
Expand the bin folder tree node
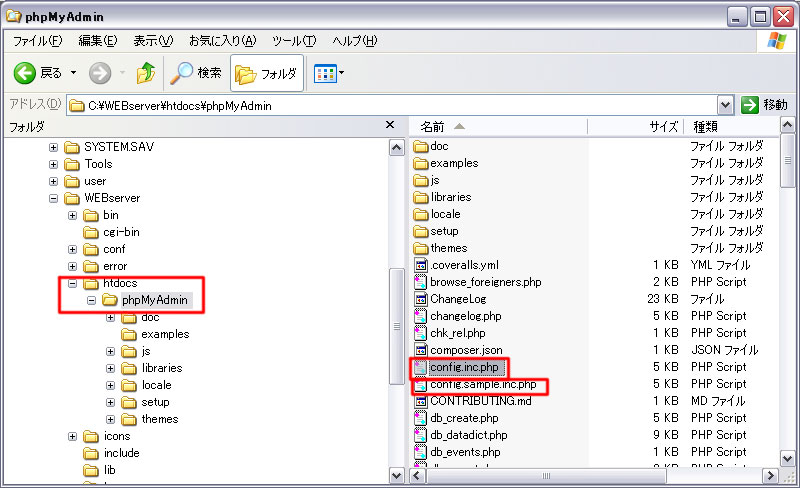point(72,215)
